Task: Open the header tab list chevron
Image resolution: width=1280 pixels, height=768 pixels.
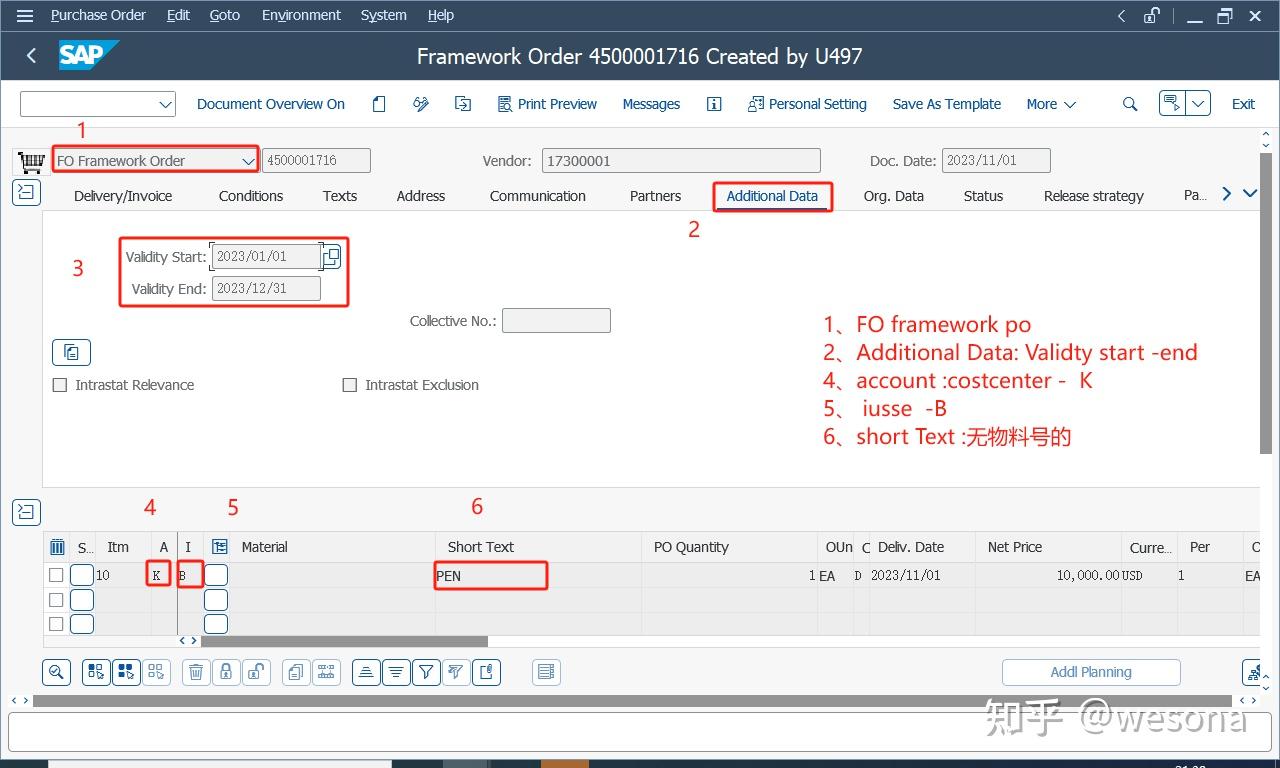Action: tap(1250, 194)
